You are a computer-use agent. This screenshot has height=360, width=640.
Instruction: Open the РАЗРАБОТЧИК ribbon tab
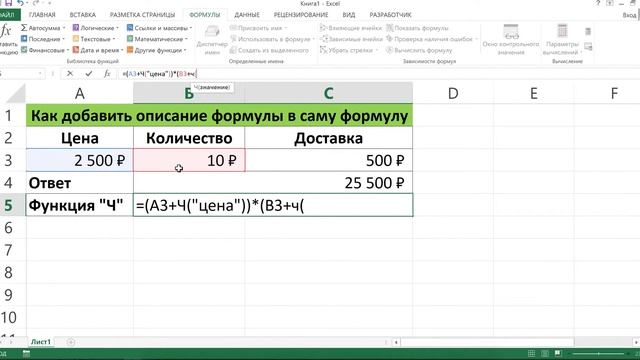[390, 15]
